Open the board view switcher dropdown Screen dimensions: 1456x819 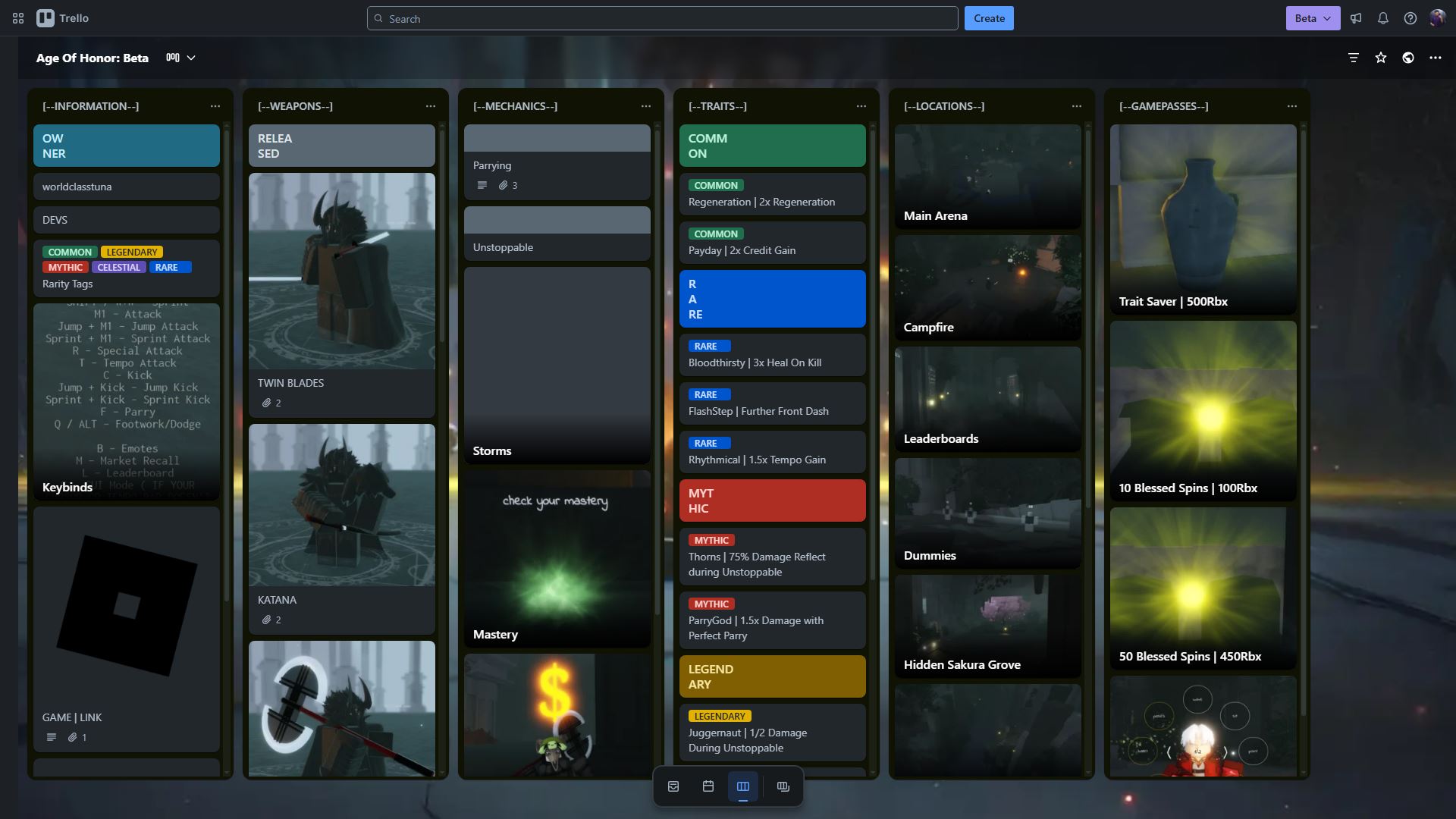(x=181, y=58)
